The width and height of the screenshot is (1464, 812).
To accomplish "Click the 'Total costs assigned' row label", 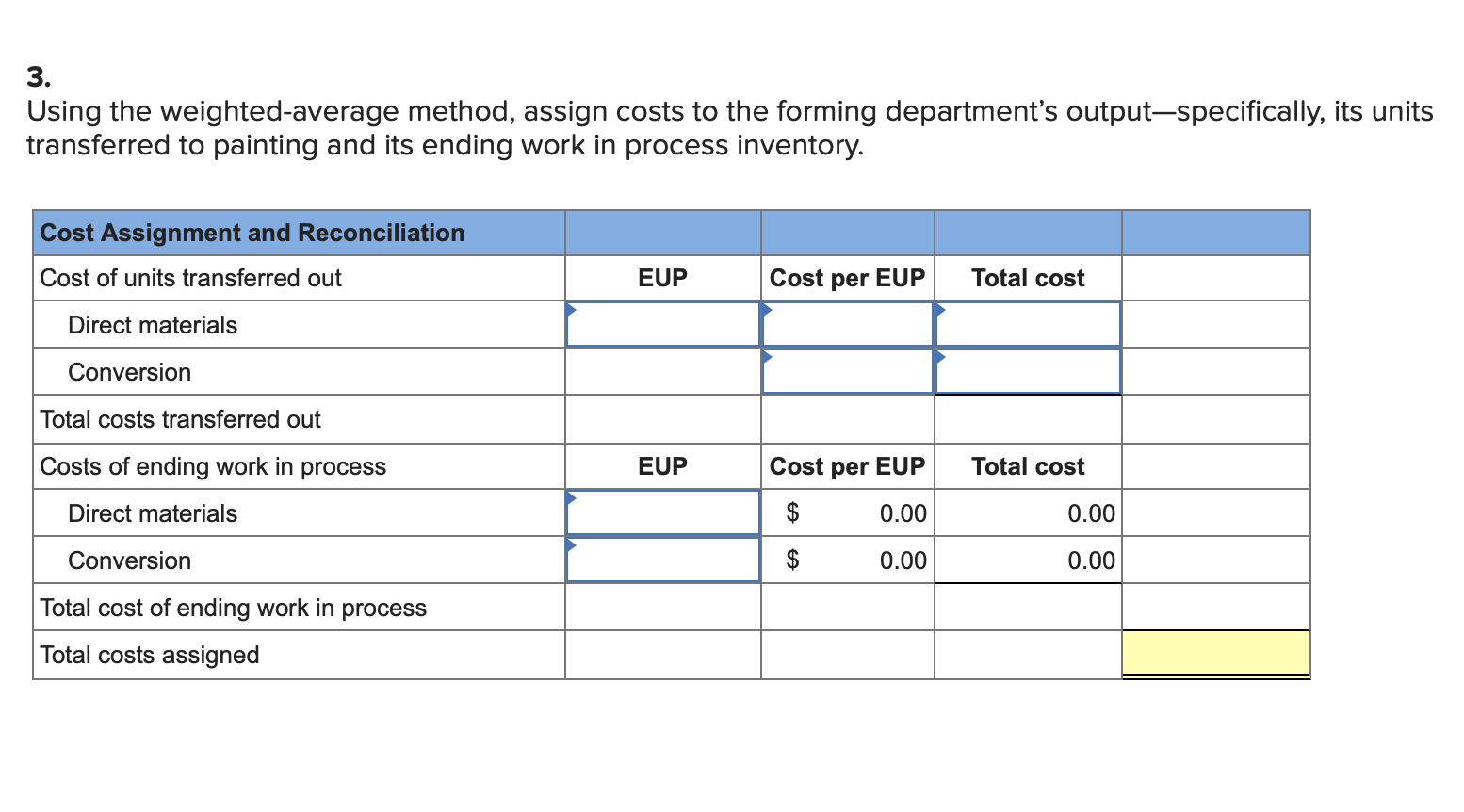I will (x=149, y=655).
